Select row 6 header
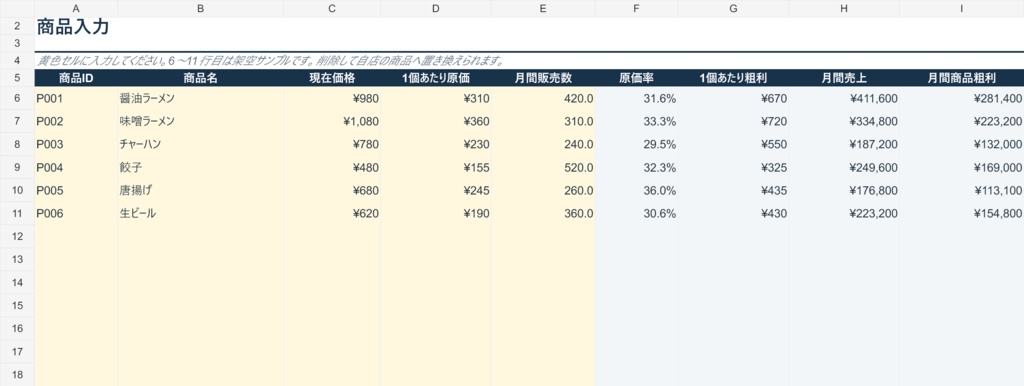 coord(17,99)
